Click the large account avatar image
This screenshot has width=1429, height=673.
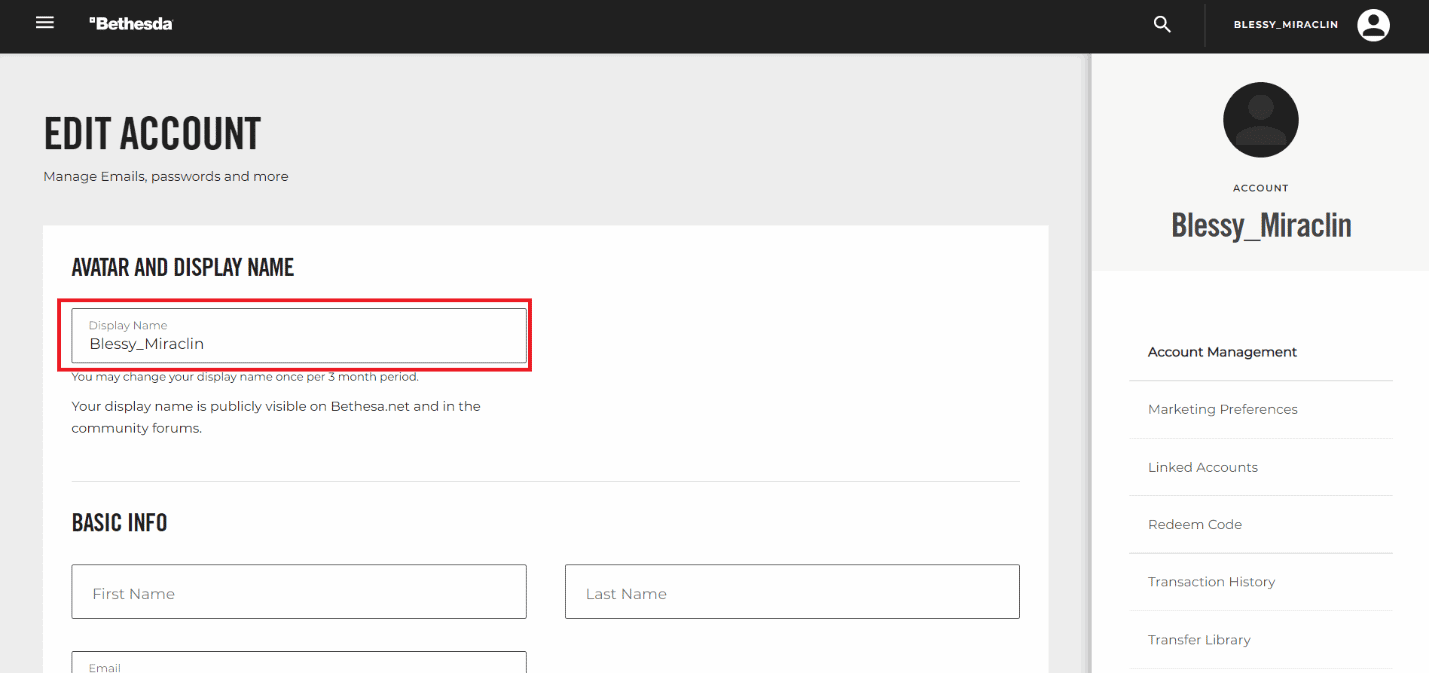click(x=1260, y=119)
